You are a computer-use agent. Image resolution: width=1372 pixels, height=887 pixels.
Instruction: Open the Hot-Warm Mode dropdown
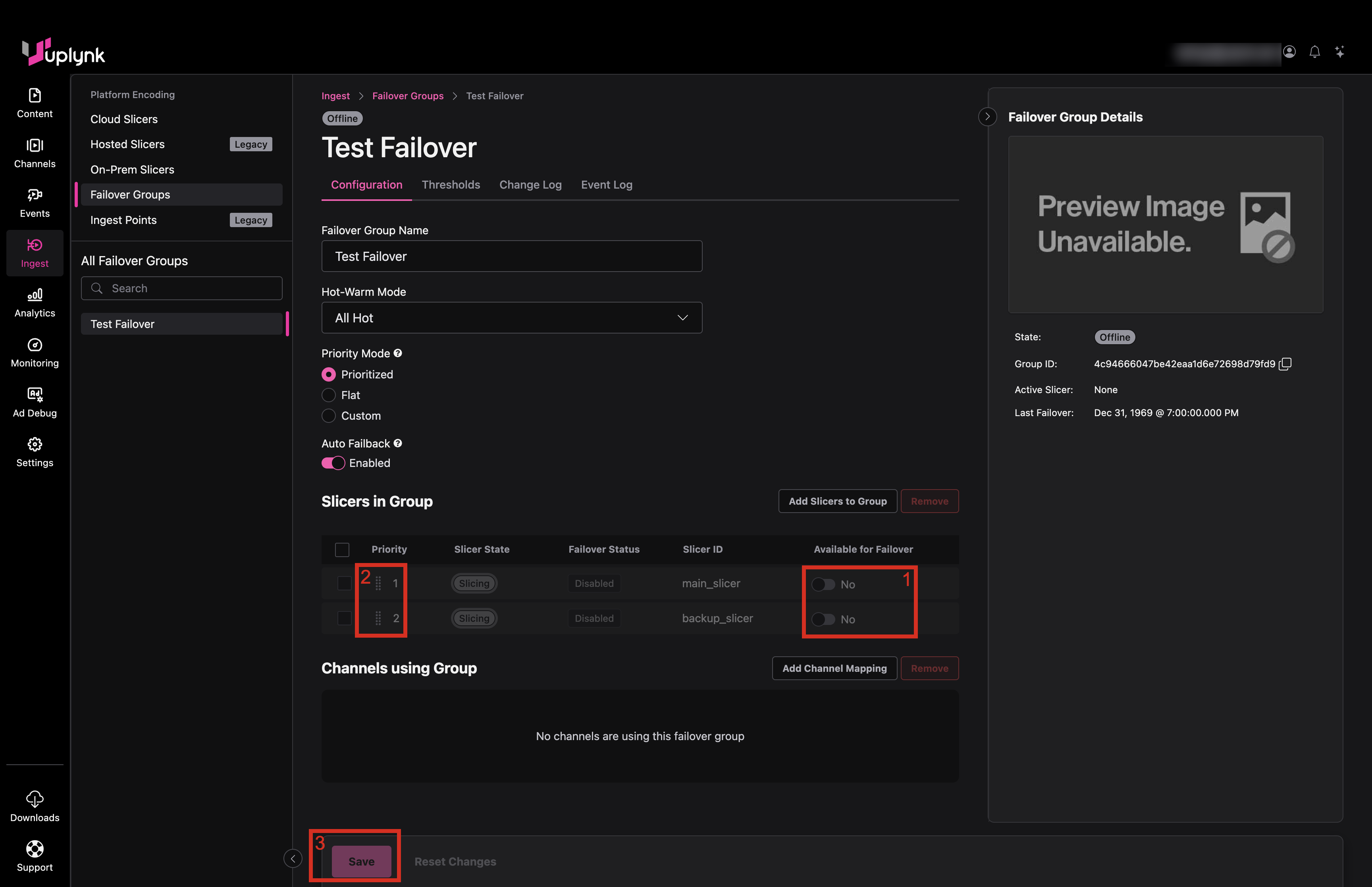pyautogui.click(x=511, y=318)
